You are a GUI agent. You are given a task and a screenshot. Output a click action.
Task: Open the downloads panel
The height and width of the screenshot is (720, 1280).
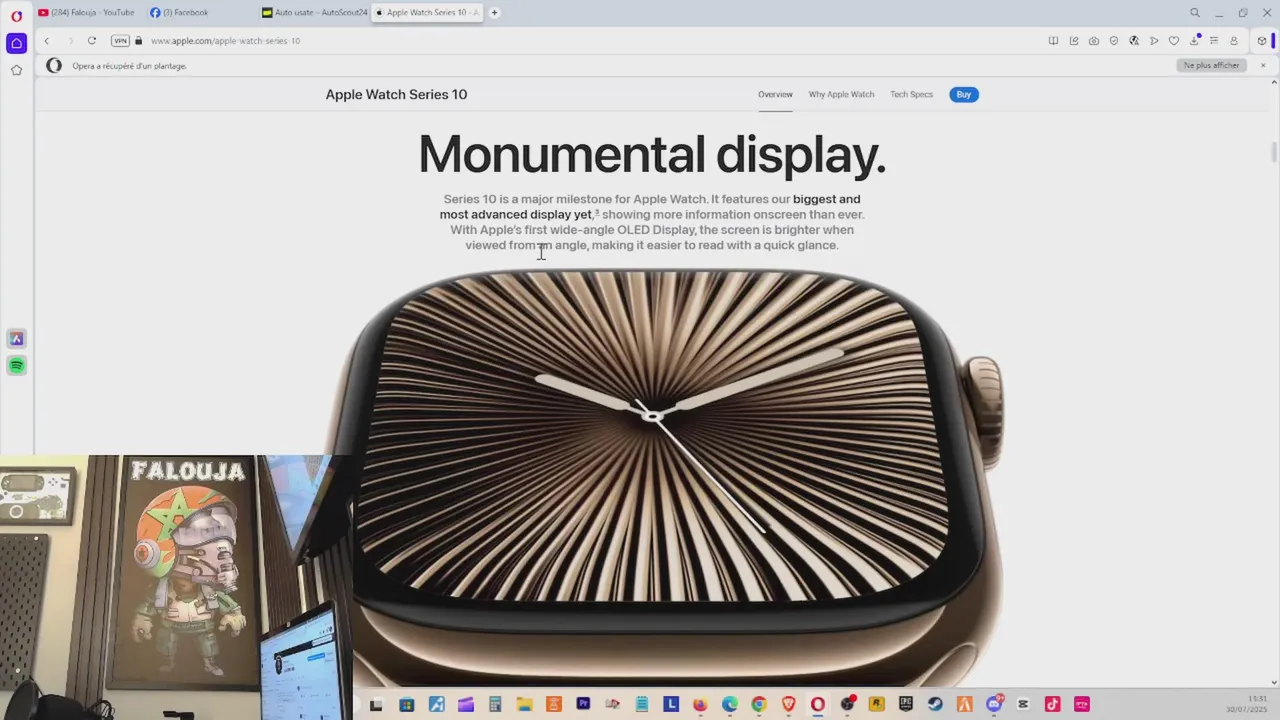pos(1194,41)
